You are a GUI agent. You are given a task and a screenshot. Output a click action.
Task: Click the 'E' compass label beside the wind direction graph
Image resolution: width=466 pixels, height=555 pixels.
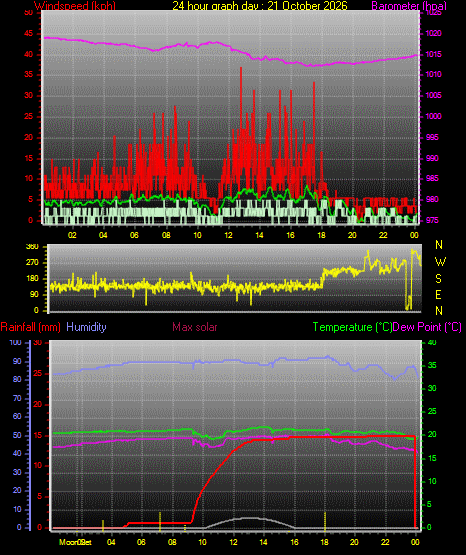coord(438,294)
